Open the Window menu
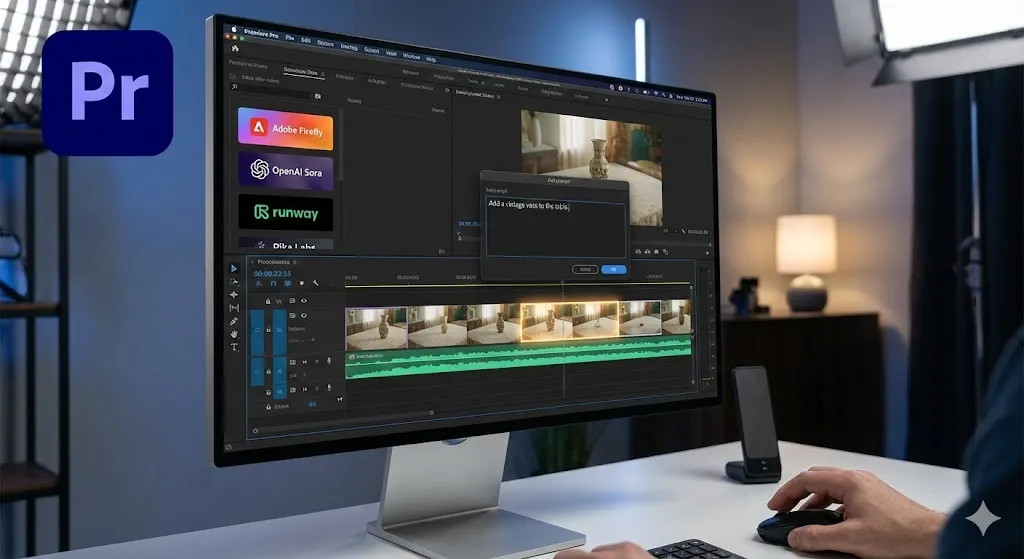Viewport: 1024px width, 559px height. click(410, 57)
